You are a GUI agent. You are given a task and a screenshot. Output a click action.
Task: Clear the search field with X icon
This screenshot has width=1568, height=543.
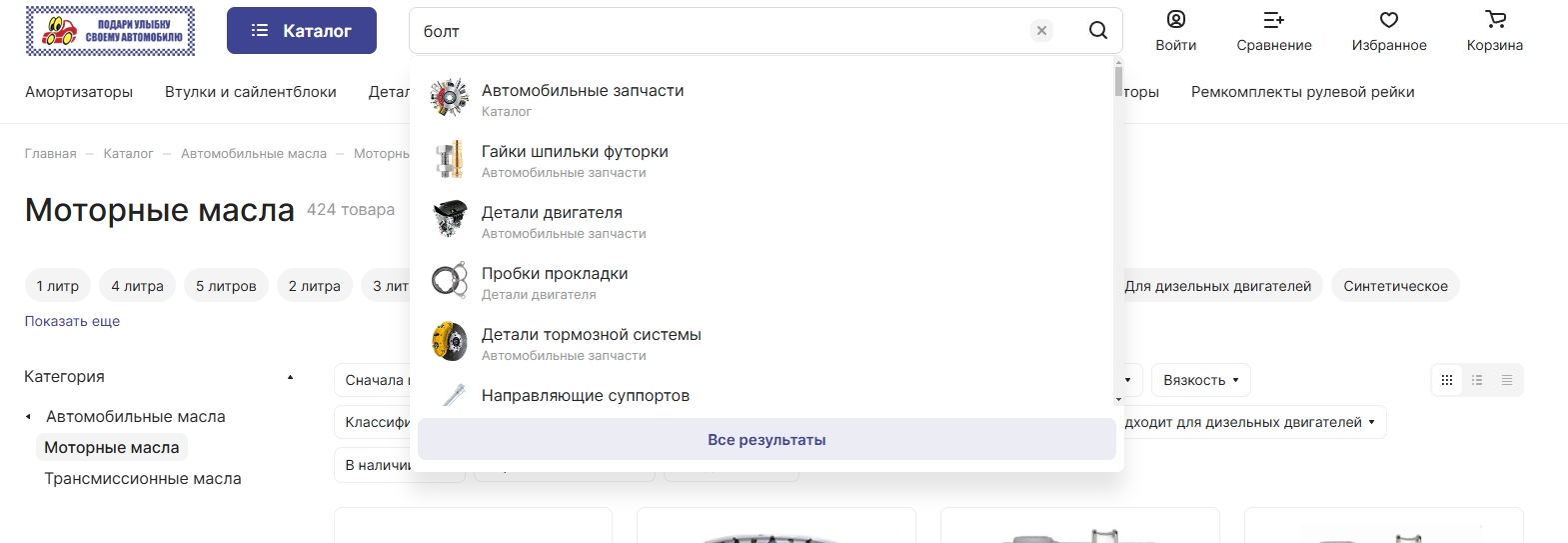[x=1041, y=30]
